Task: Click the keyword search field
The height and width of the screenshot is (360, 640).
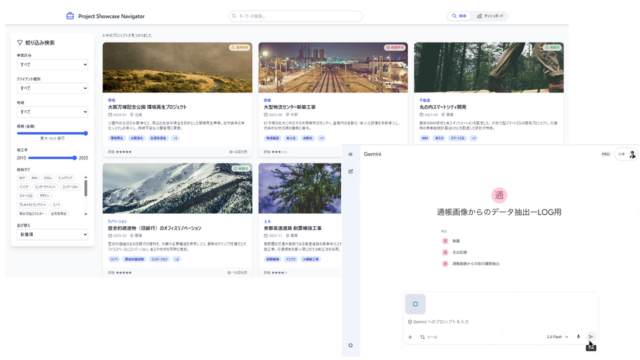Action: pyautogui.click(x=296, y=16)
